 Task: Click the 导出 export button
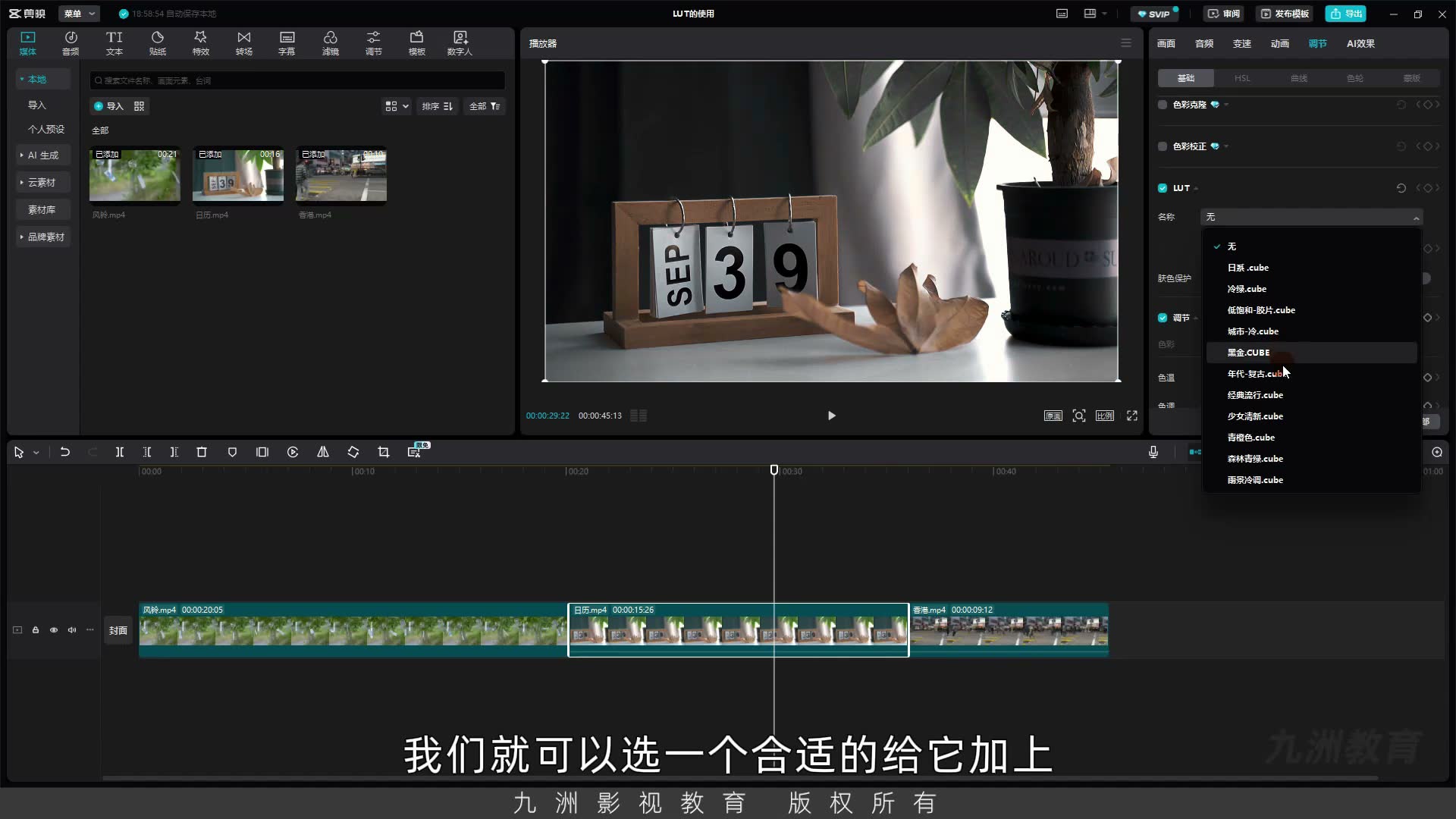(x=1346, y=14)
